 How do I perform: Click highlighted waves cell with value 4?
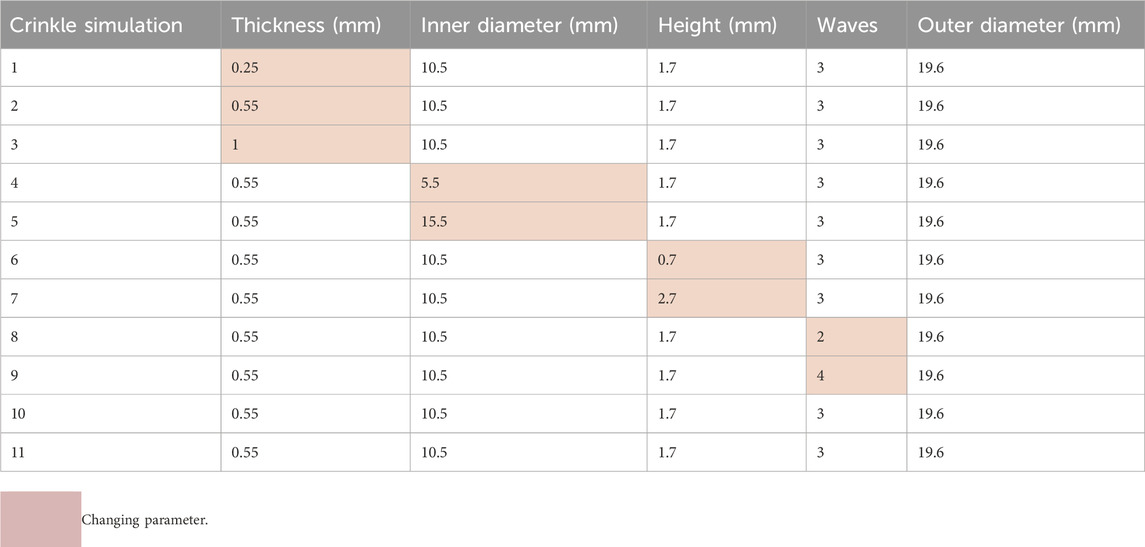pos(857,375)
